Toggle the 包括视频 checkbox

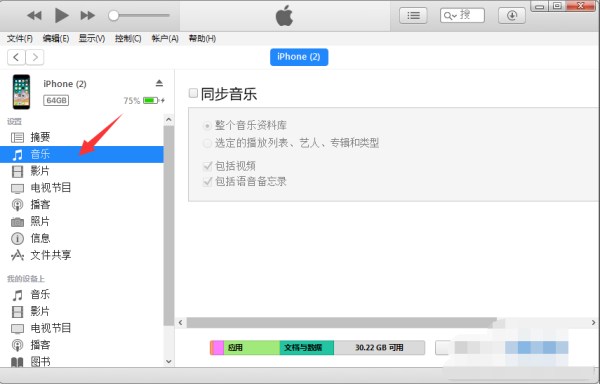click(x=207, y=166)
